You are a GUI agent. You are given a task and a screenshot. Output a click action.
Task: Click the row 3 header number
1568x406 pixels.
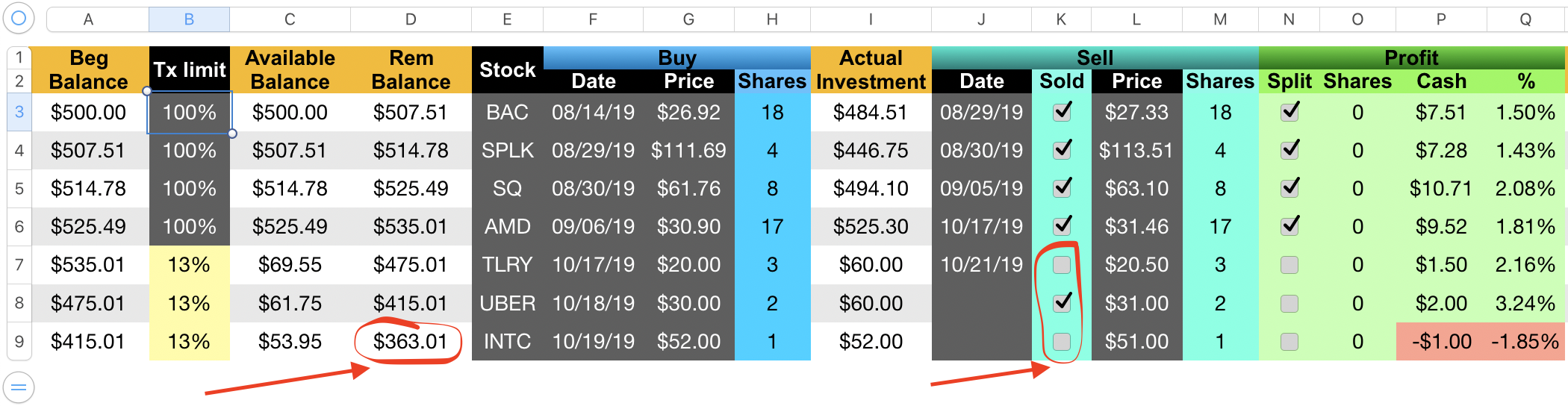pyautogui.click(x=19, y=113)
